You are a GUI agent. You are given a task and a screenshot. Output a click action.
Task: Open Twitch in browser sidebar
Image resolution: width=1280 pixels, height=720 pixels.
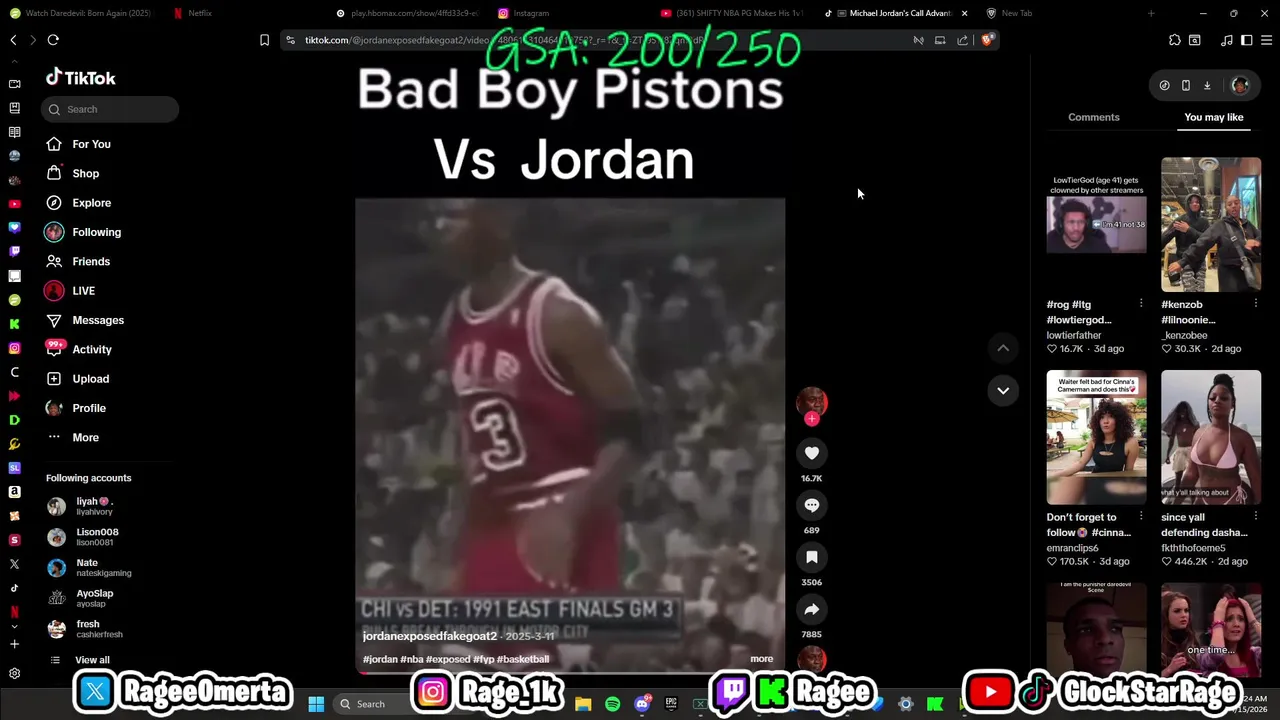point(14,252)
